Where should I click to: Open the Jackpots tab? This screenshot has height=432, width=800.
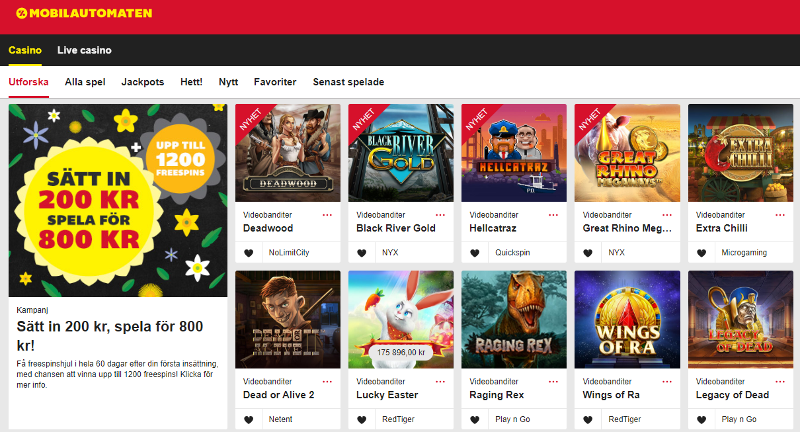point(143,82)
